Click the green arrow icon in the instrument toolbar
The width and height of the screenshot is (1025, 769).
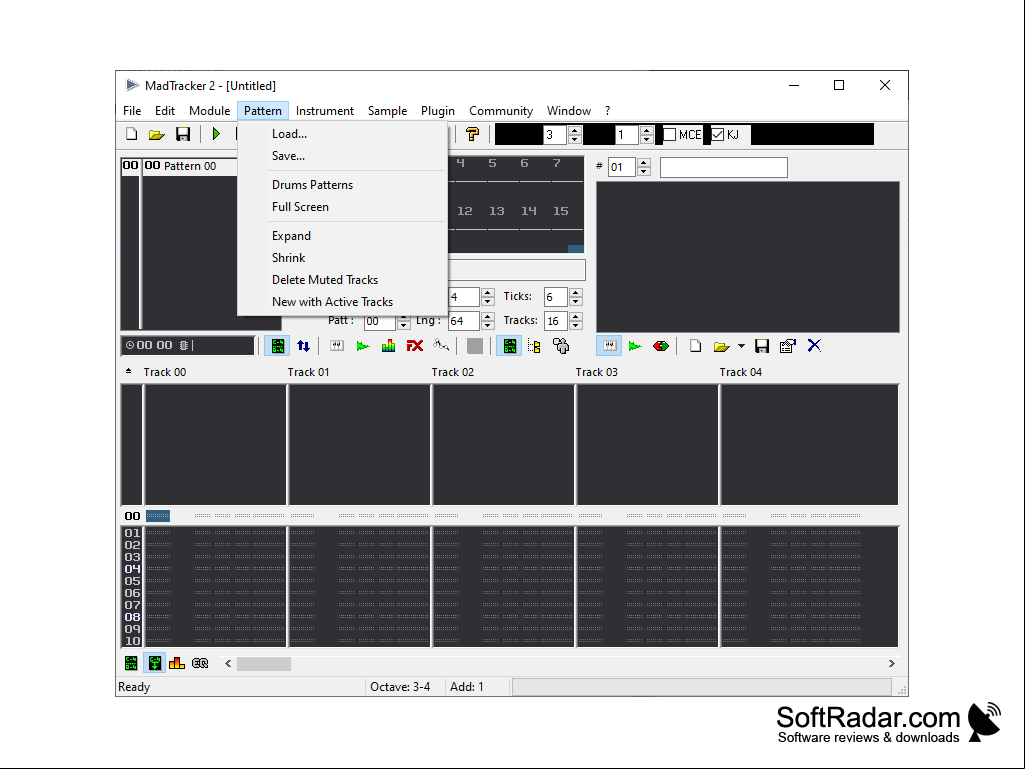[635, 346]
